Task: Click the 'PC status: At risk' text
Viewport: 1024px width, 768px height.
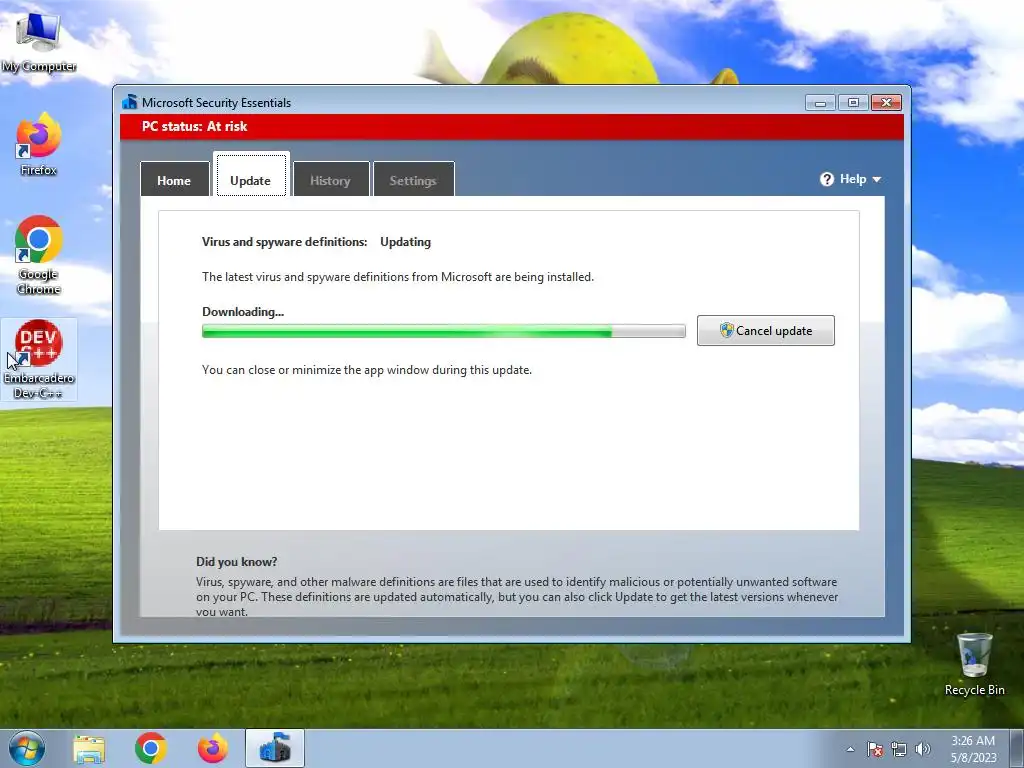Action: (x=195, y=127)
